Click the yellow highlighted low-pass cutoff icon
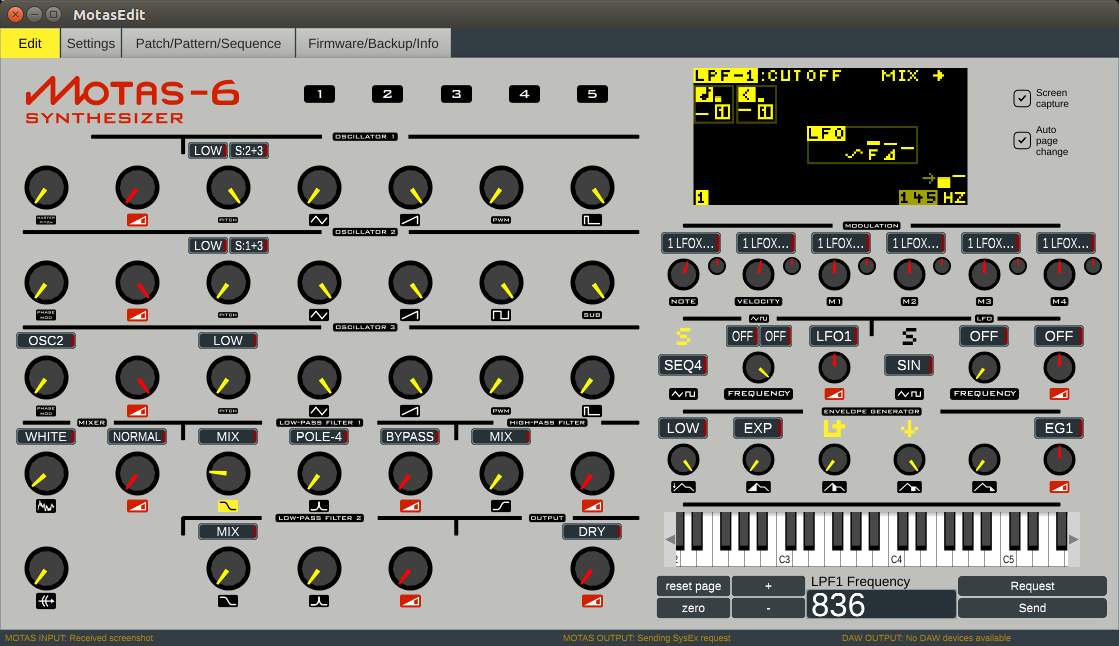Screen dimensions: 1119x646 228,506
